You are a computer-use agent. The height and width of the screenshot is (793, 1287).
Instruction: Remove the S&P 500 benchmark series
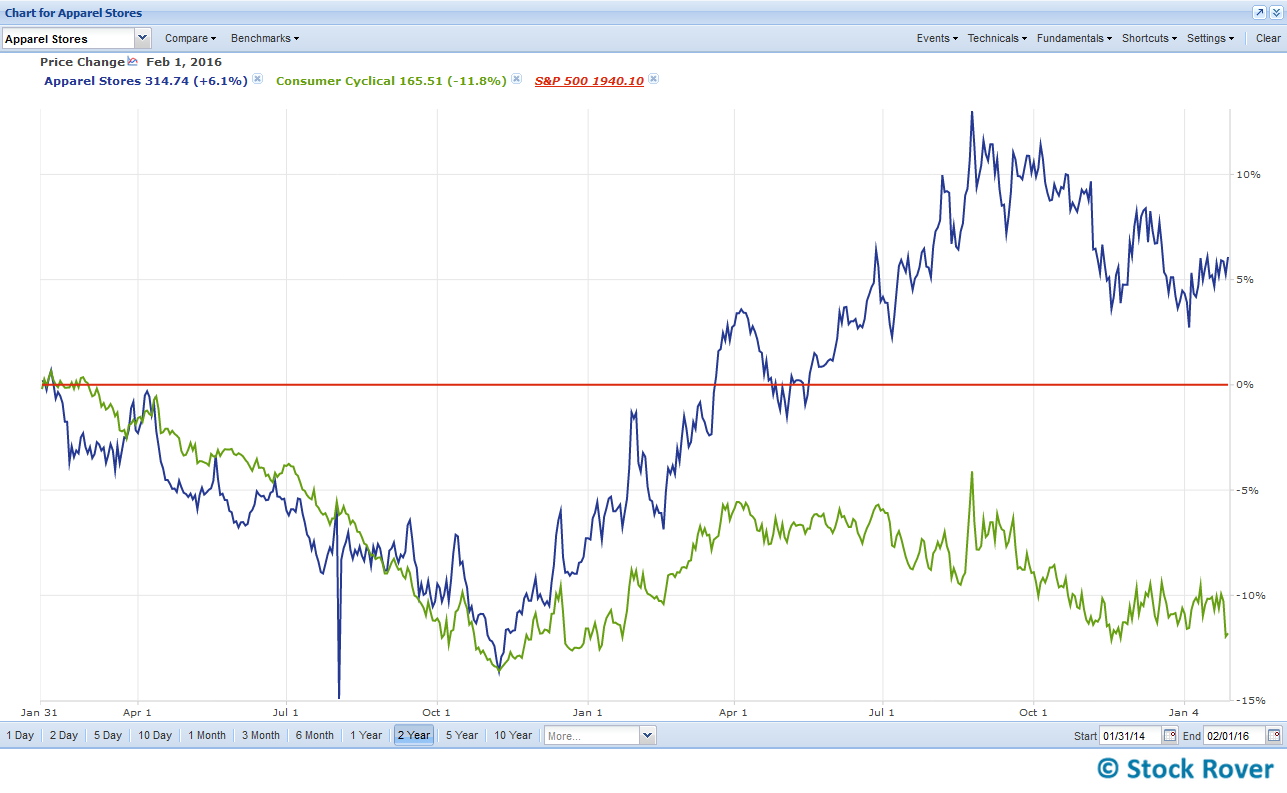(x=653, y=79)
